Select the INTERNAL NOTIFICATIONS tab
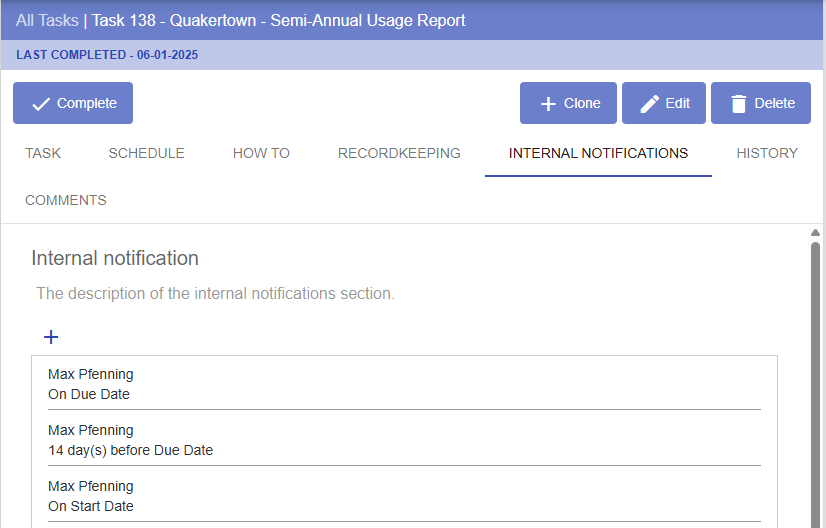Image resolution: width=826 pixels, height=528 pixels. point(598,153)
